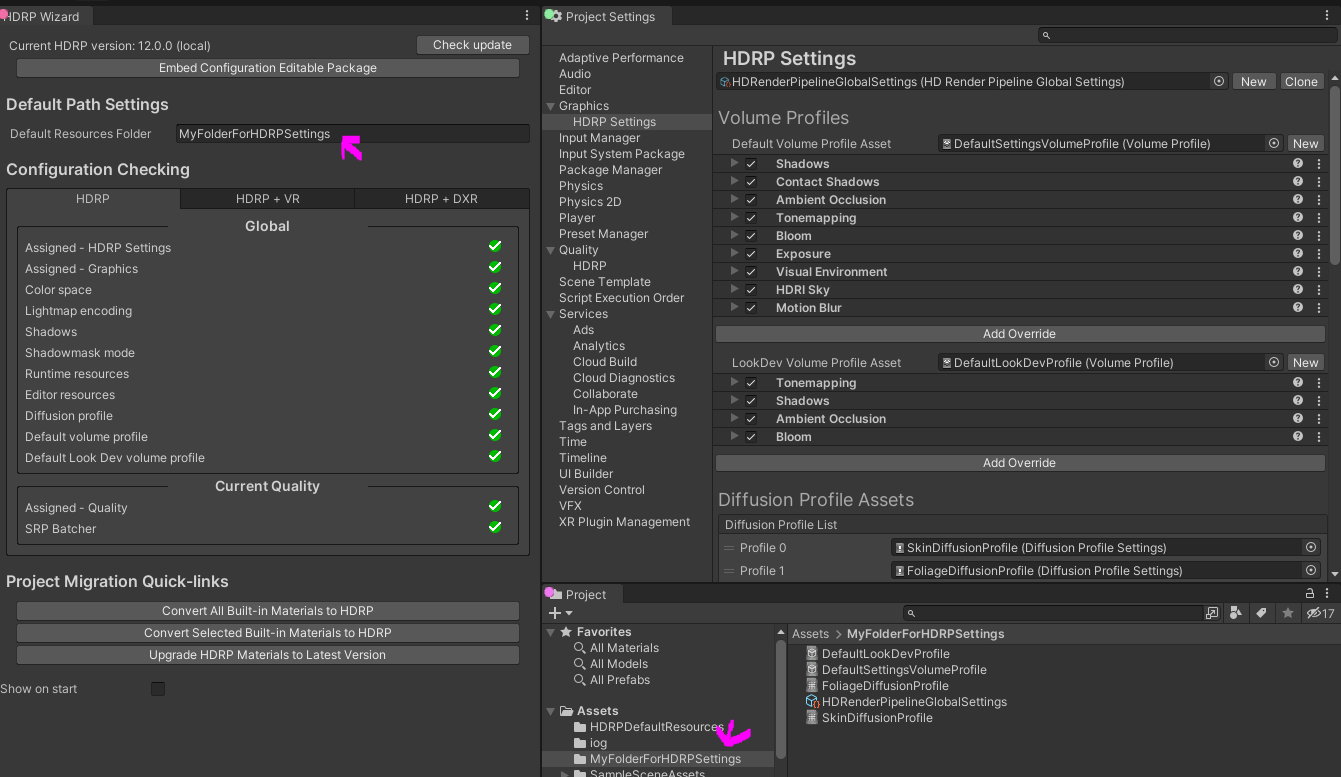Viewport: 1341px width, 777px height.
Task: Open object picker for FoliageDiffusionProfile field
Action: 1310,570
